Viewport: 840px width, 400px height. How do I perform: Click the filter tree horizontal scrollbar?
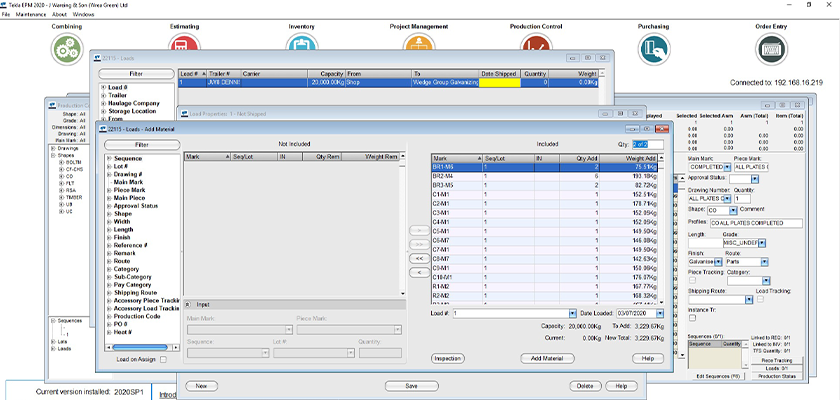141,345
